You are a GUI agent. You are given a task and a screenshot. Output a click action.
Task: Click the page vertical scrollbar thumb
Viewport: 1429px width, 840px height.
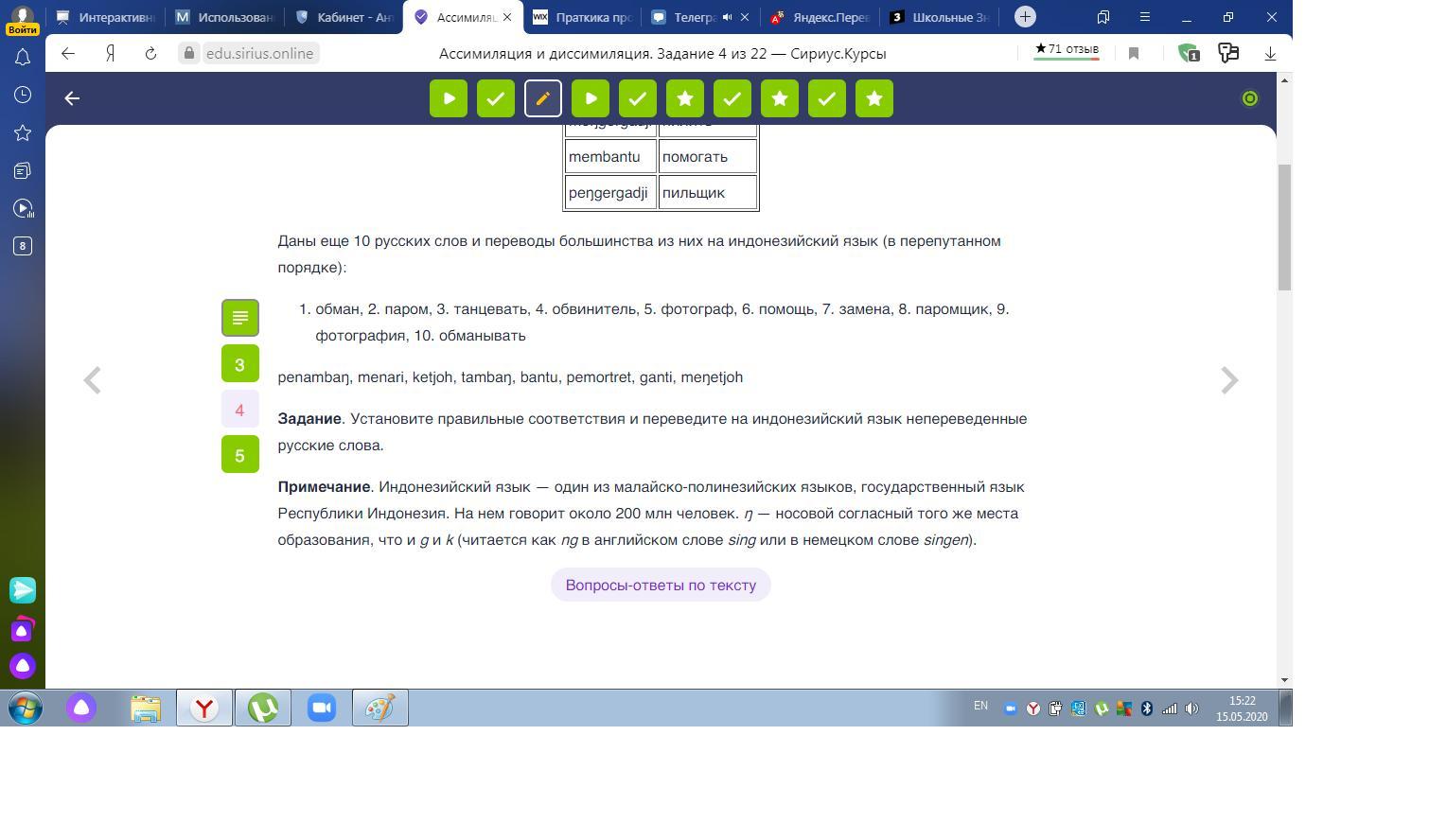tap(1284, 227)
